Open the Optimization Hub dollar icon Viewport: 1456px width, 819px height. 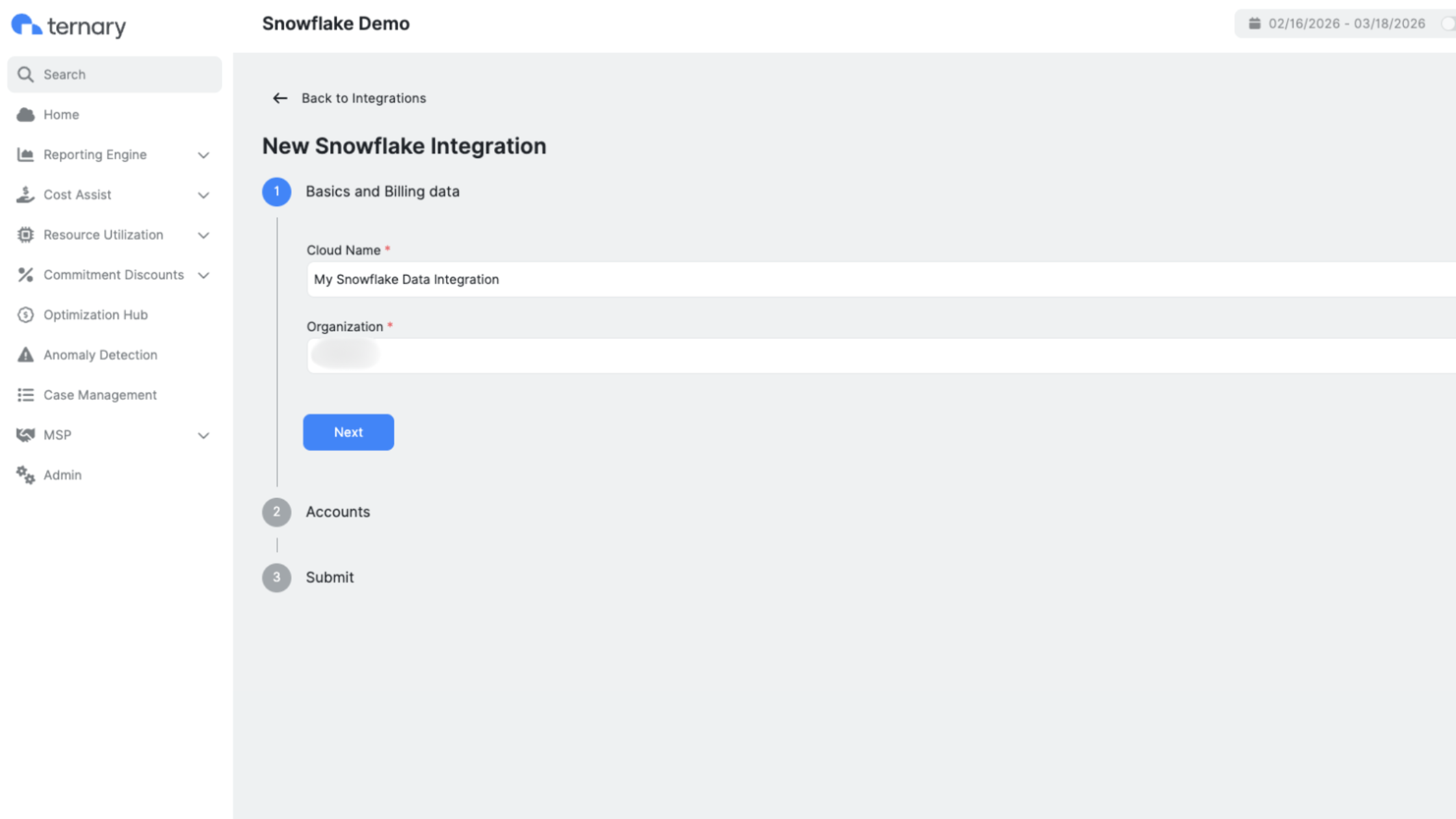pos(25,315)
